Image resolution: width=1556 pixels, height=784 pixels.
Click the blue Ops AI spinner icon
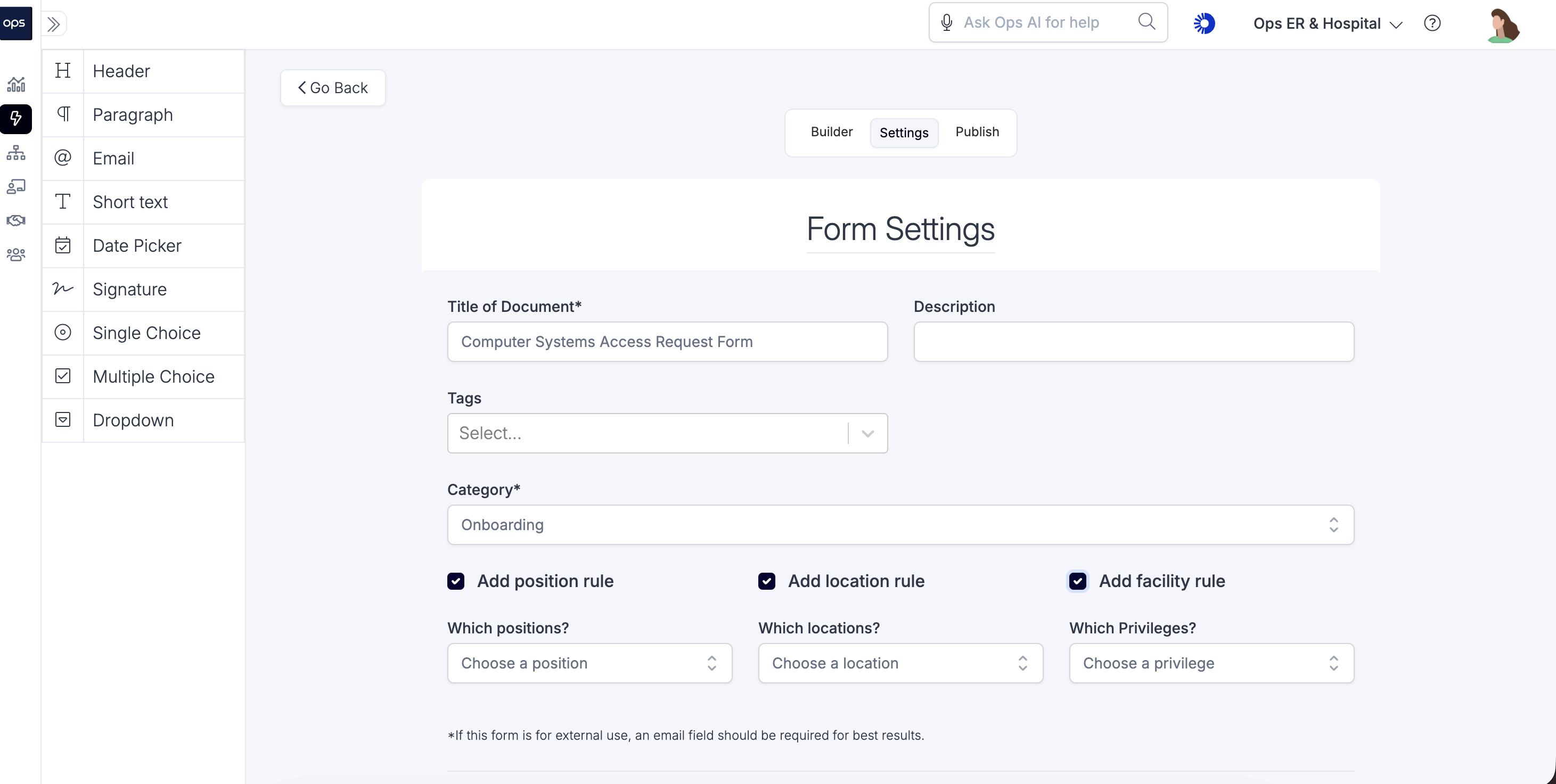(x=1204, y=23)
